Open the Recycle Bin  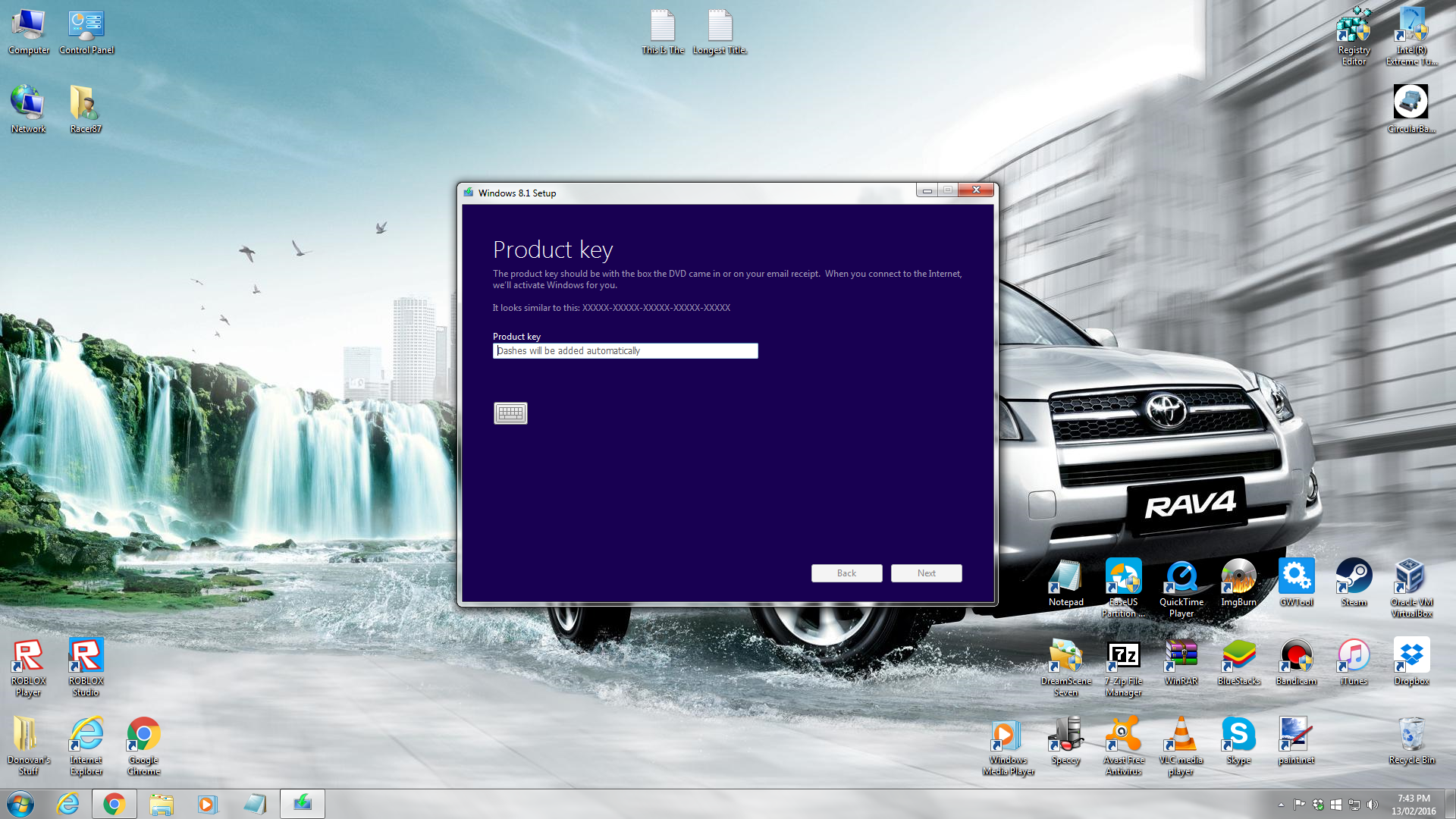point(1410,736)
